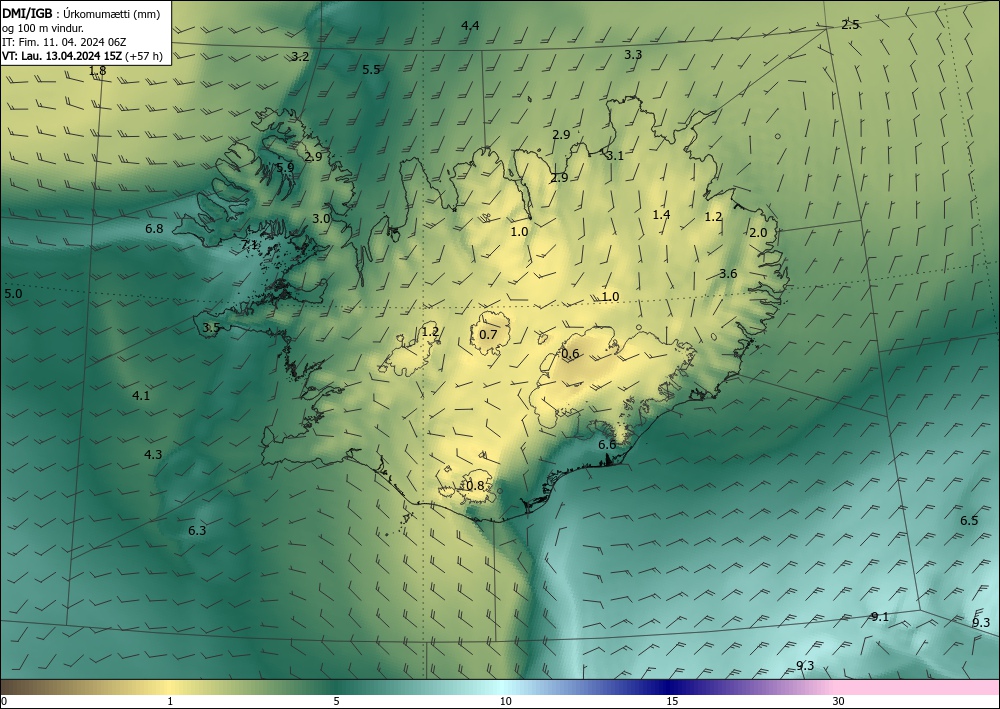Viewport: 1000px width, 709px height.
Task: Select the 5.0 value on the western map edge
Action: click(13, 294)
